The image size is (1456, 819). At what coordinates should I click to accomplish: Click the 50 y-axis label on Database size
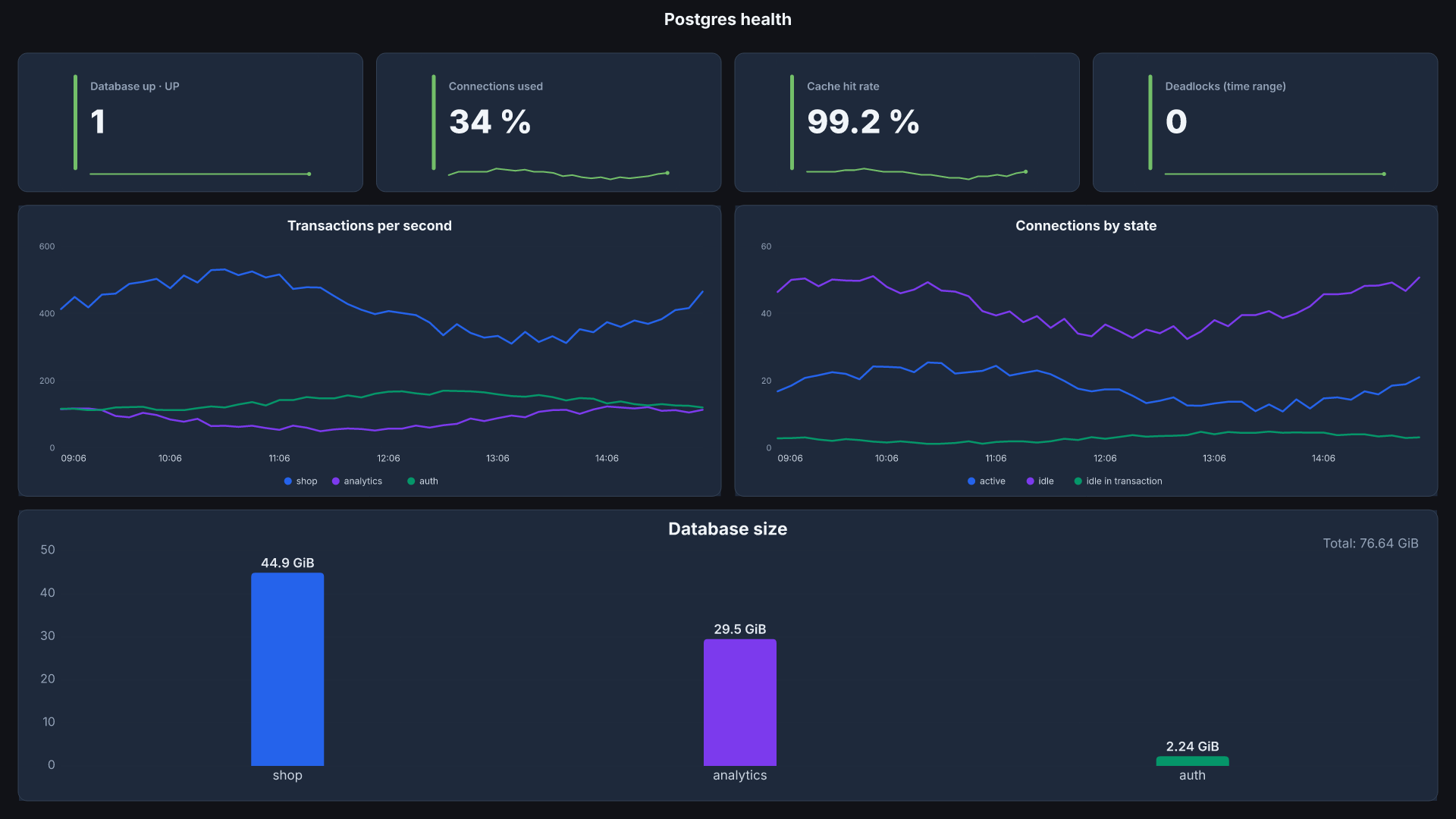48,550
